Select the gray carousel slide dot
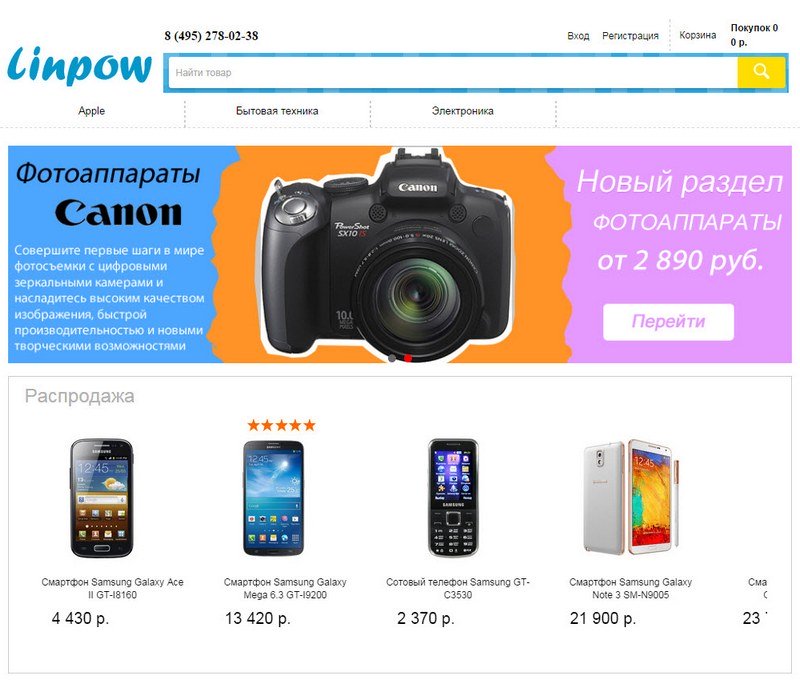 [x=392, y=358]
